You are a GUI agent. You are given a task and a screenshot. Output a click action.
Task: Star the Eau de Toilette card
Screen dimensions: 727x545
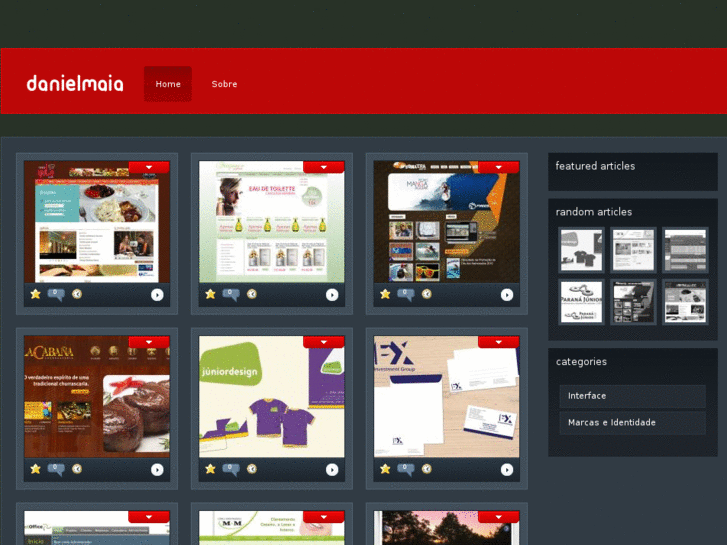[x=210, y=294]
